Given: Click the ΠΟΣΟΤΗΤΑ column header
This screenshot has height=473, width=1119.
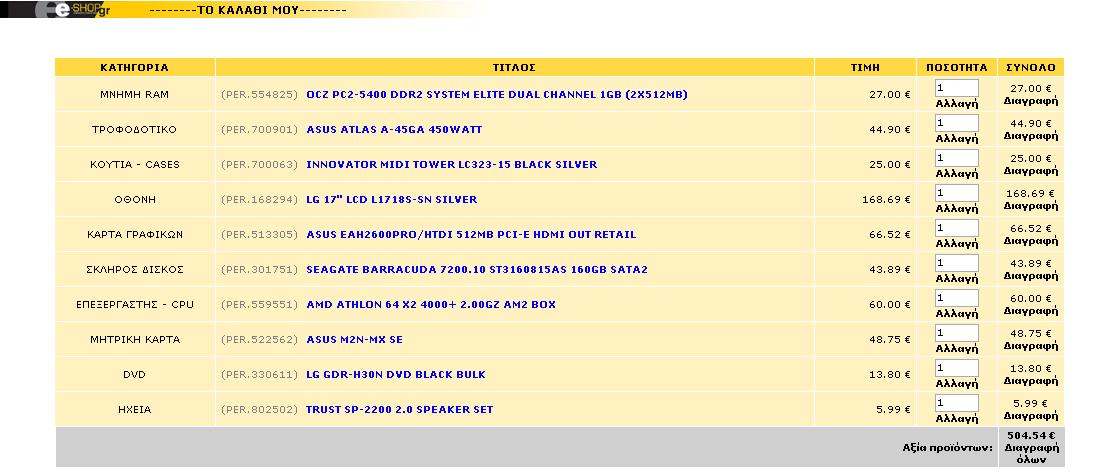Looking at the screenshot, I should click(x=956, y=67).
